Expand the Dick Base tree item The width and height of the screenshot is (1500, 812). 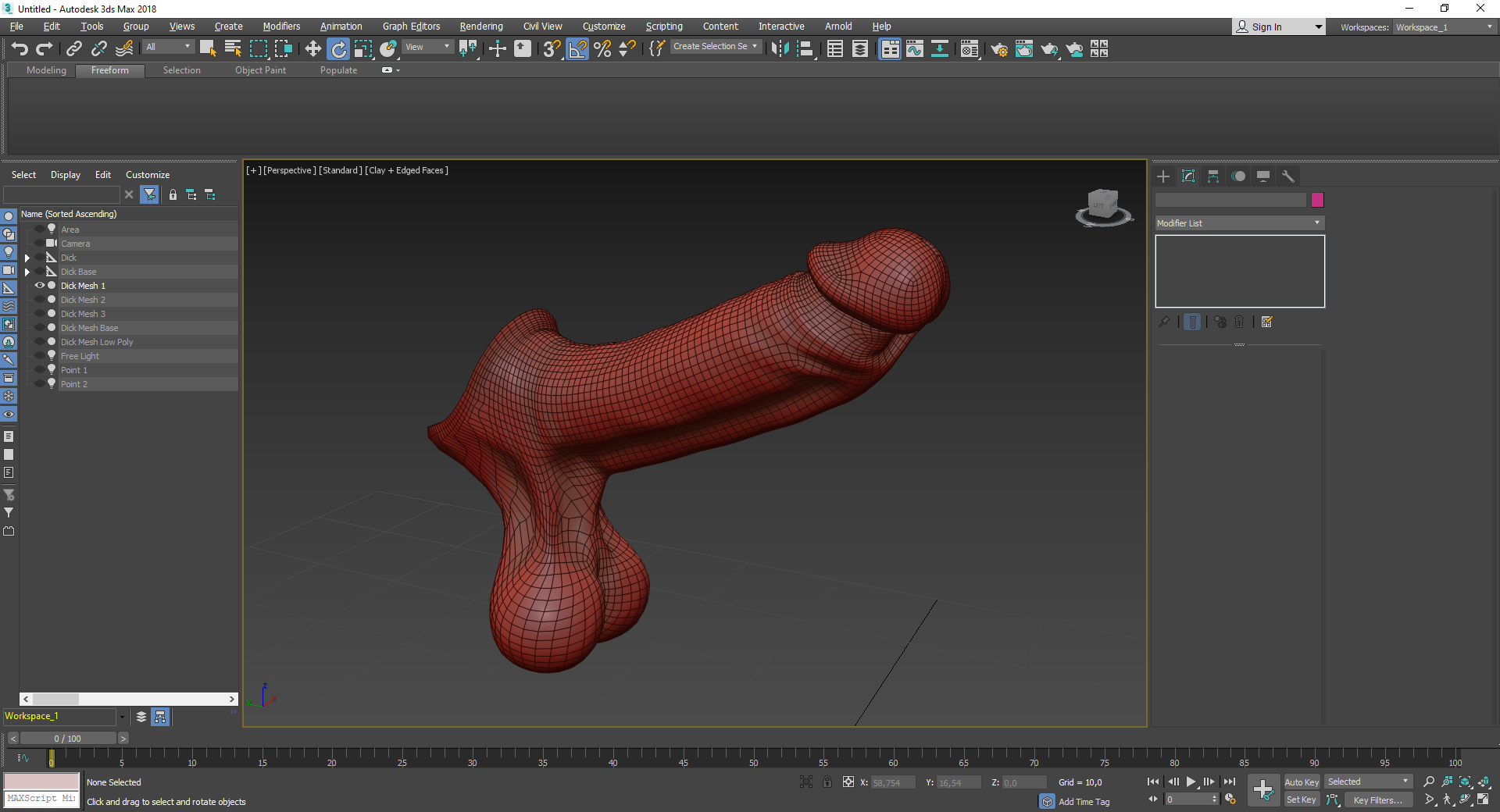coord(27,272)
